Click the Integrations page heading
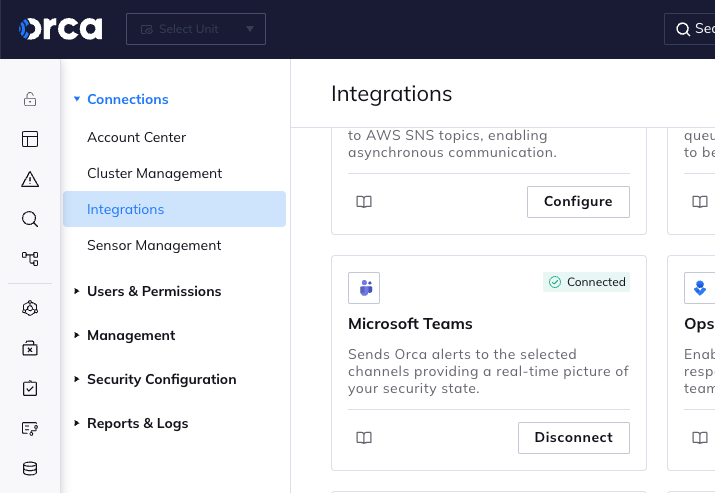 point(392,94)
